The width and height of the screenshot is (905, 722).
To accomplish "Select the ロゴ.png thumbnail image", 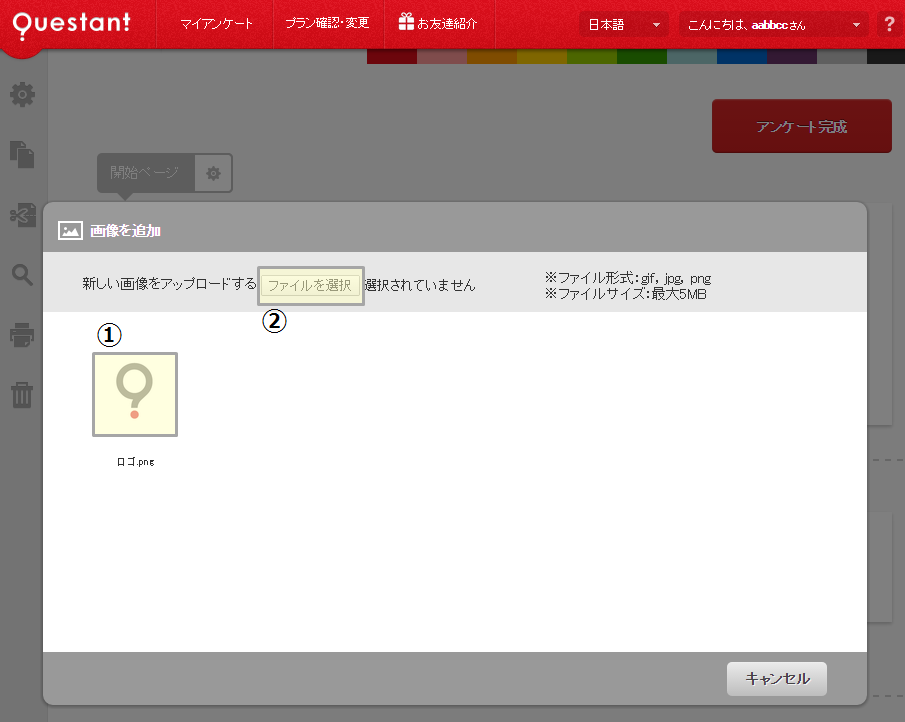I will pyautogui.click(x=135, y=395).
